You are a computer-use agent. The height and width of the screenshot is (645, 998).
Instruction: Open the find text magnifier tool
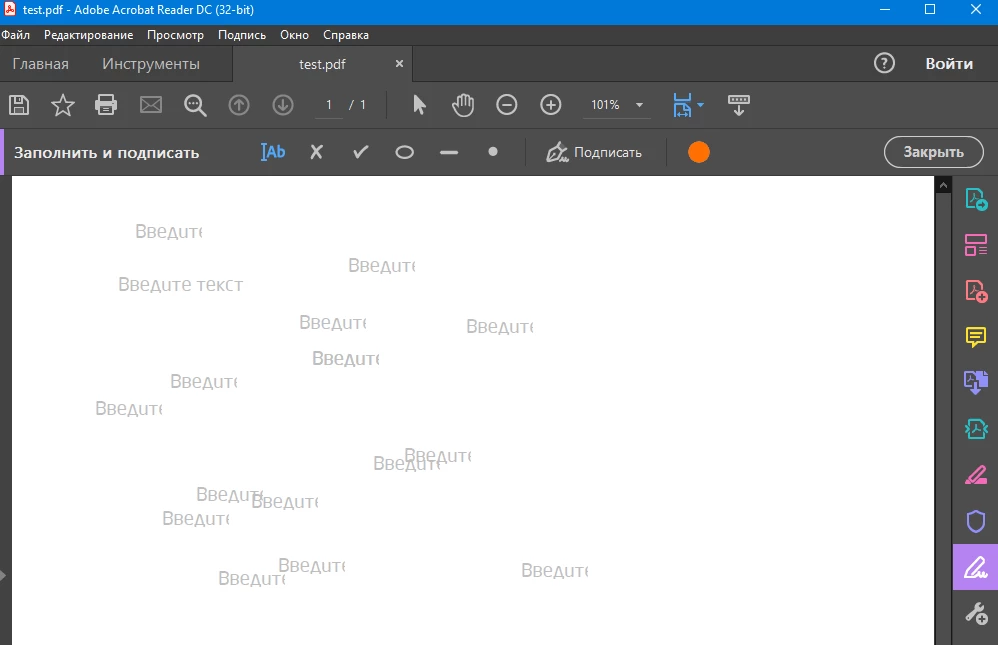pyautogui.click(x=195, y=105)
